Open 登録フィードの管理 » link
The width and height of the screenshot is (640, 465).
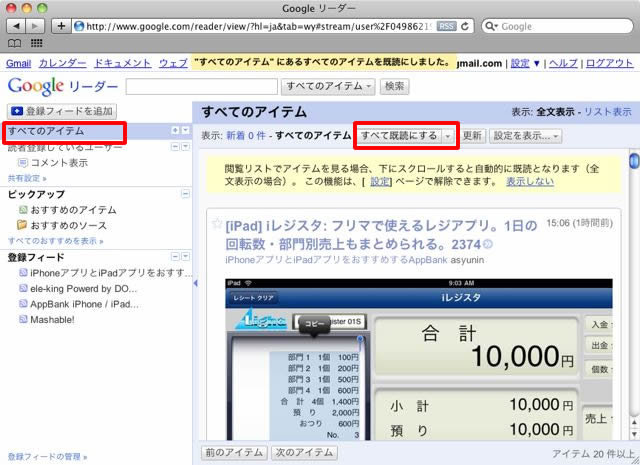(x=47, y=456)
